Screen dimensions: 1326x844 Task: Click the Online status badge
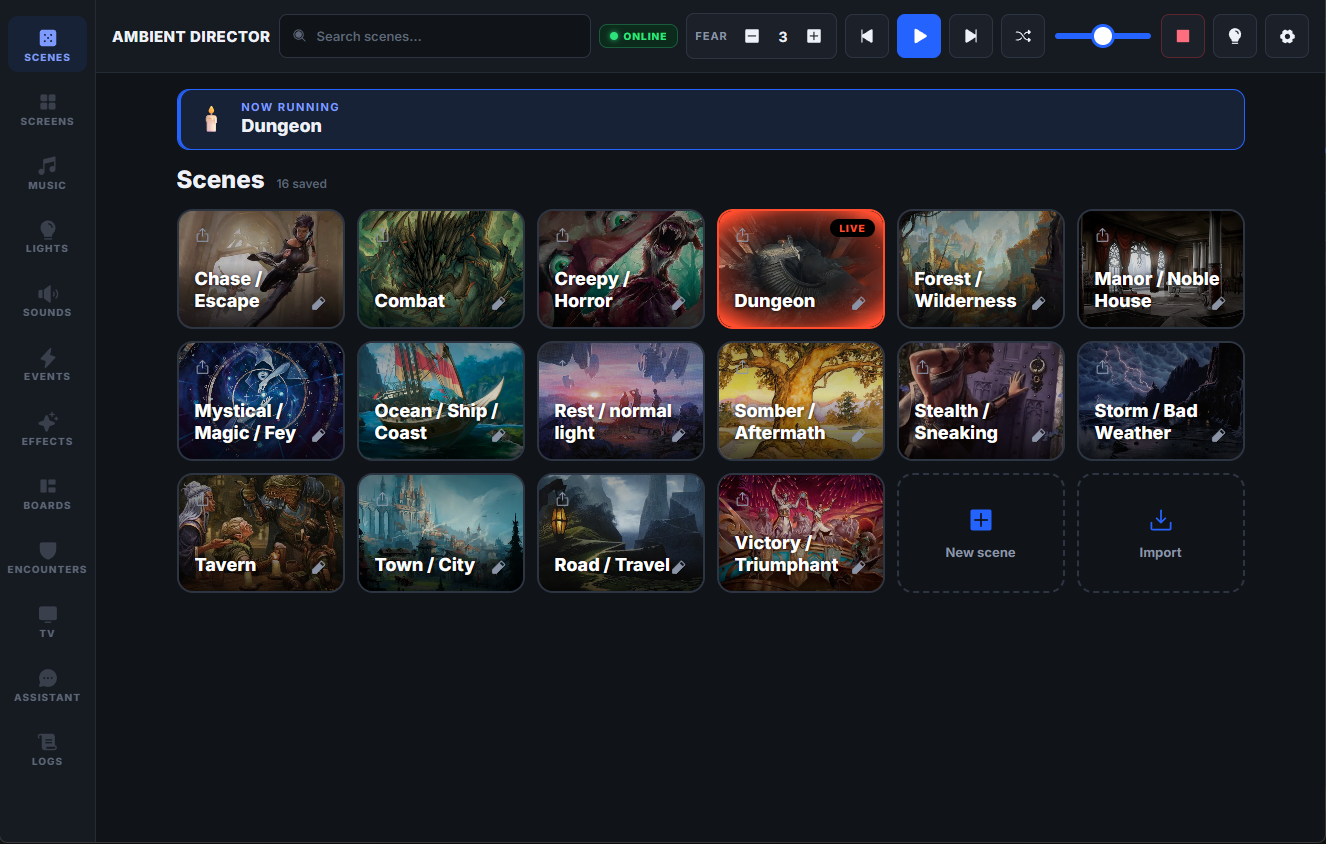(638, 36)
